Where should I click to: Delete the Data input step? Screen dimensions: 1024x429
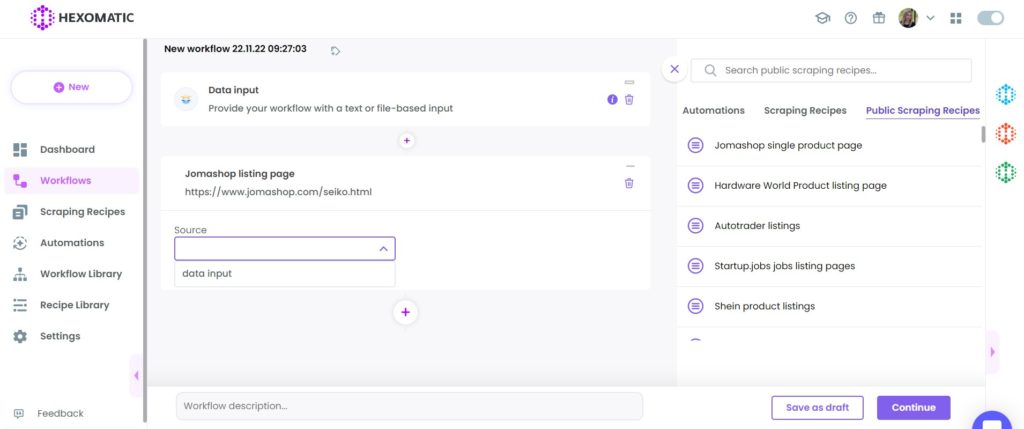(629, 100)
